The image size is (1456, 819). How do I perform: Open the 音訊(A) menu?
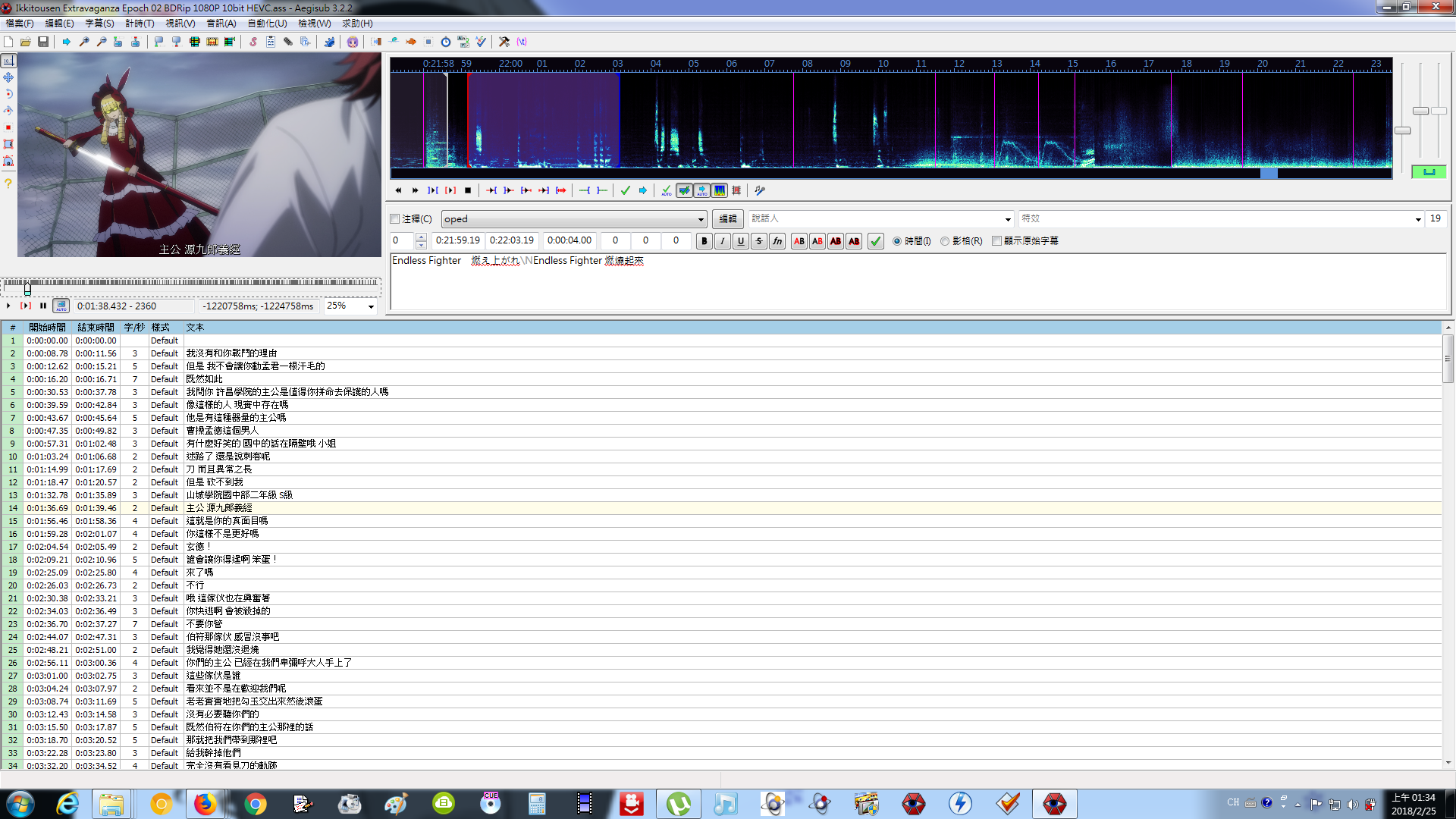pyautogui.click(x=221, y=24)
